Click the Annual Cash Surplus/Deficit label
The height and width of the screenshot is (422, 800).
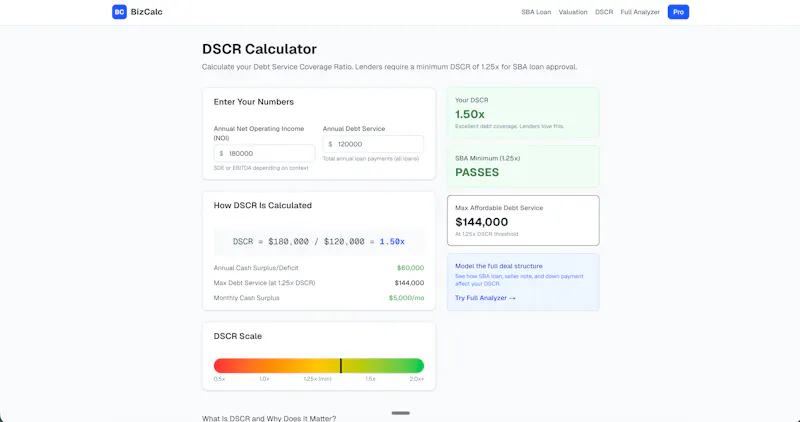256,268
